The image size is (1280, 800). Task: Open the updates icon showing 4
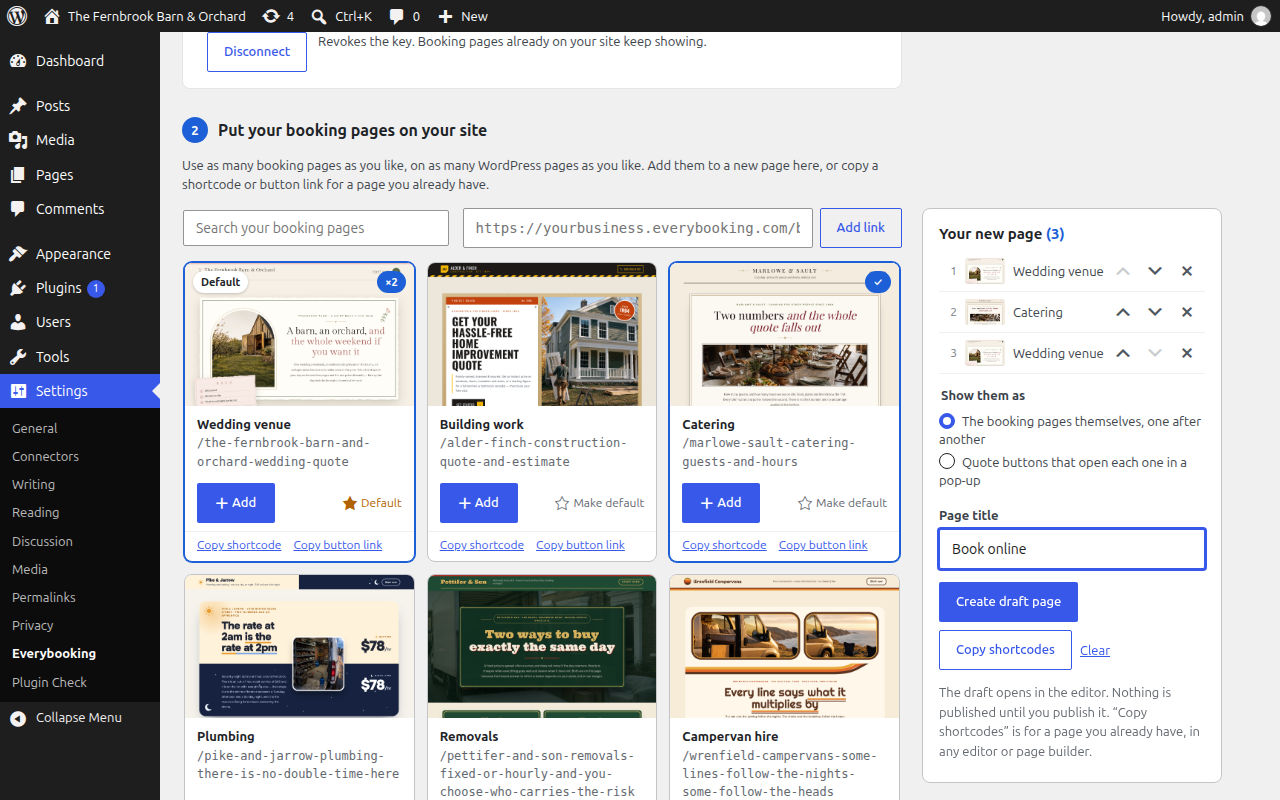click(x=278, y=16)
